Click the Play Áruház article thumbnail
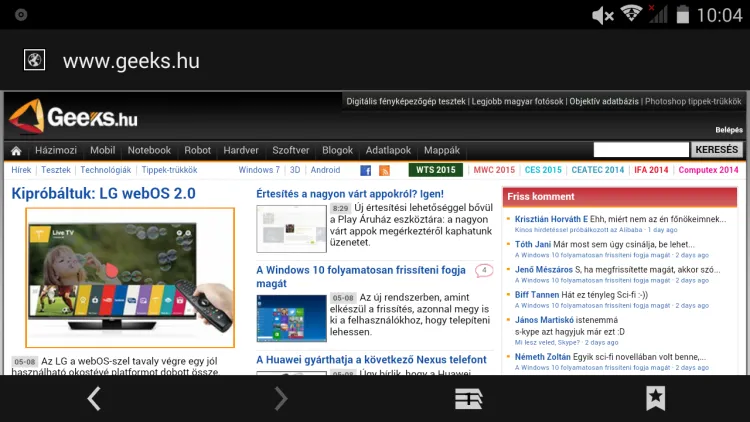750x422 pixels. [291, 229]
